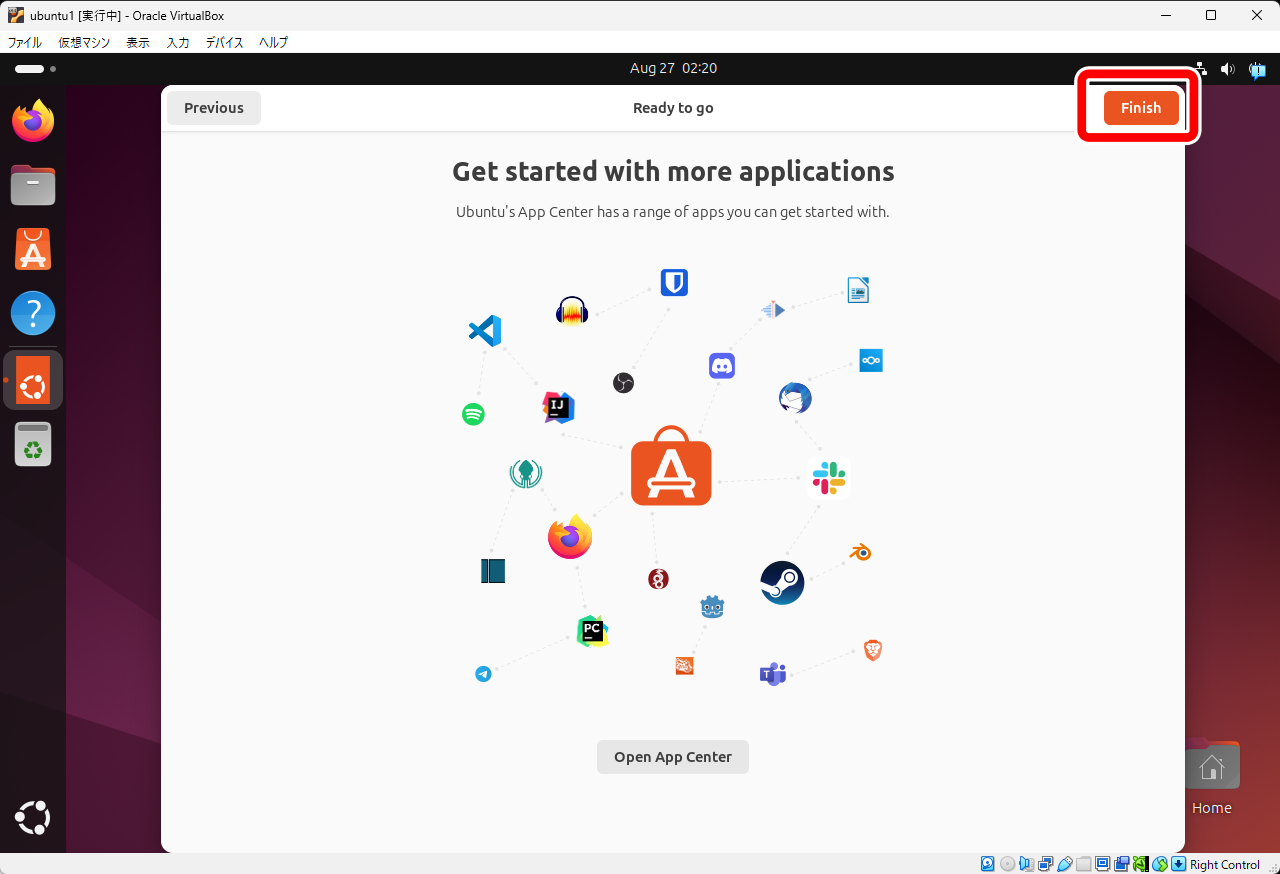Click the Slack icon in the illustration
The image size is (1280, 874).
click(829, 478)
